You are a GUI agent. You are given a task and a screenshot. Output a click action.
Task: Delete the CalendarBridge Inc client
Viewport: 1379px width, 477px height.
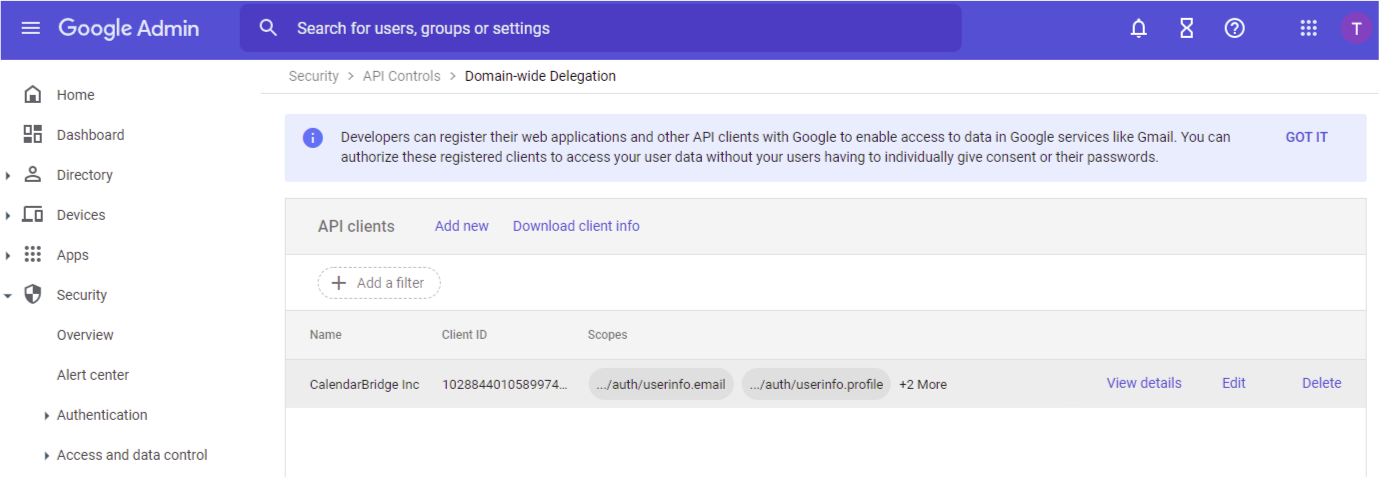(1321, 383)
